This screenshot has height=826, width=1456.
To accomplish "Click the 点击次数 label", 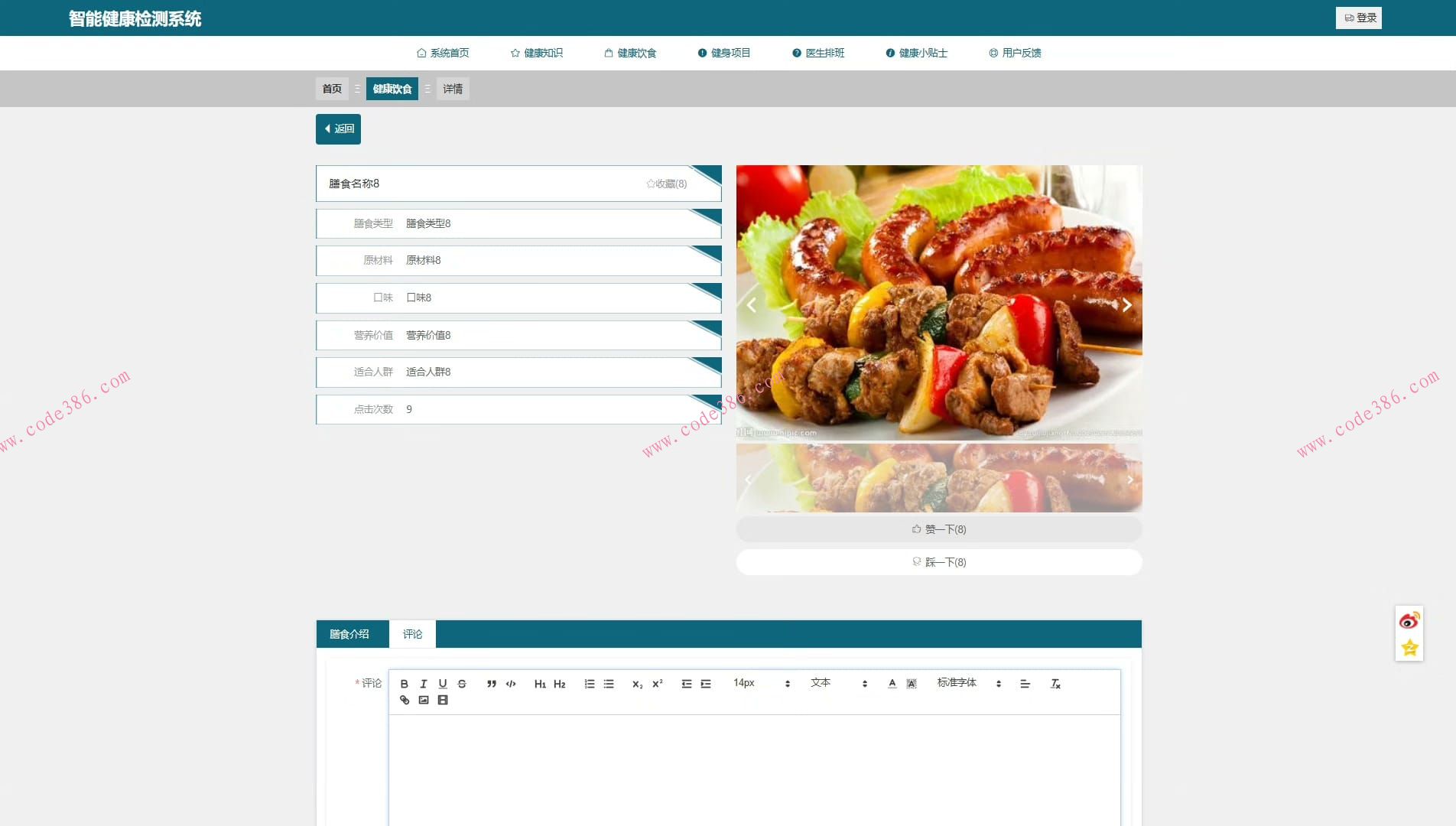I will 373,409.
